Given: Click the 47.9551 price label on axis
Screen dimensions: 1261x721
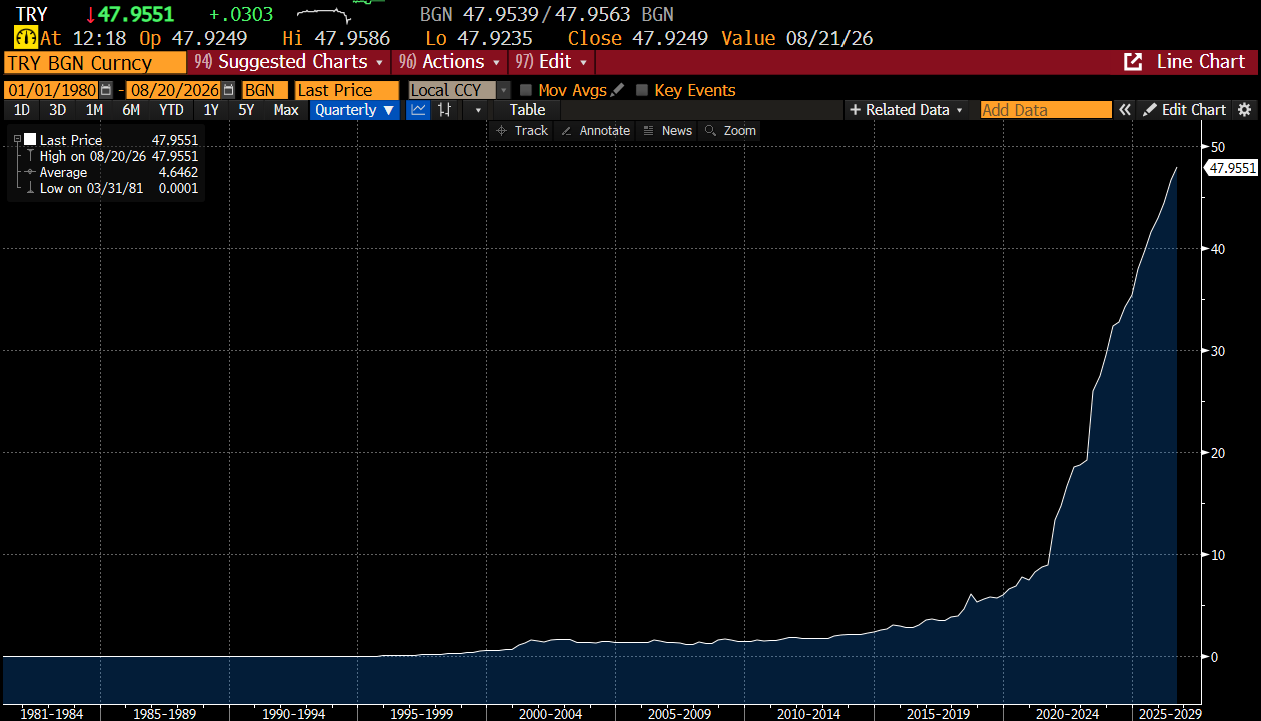Looking at the screenshot, I should [1232, 168].
